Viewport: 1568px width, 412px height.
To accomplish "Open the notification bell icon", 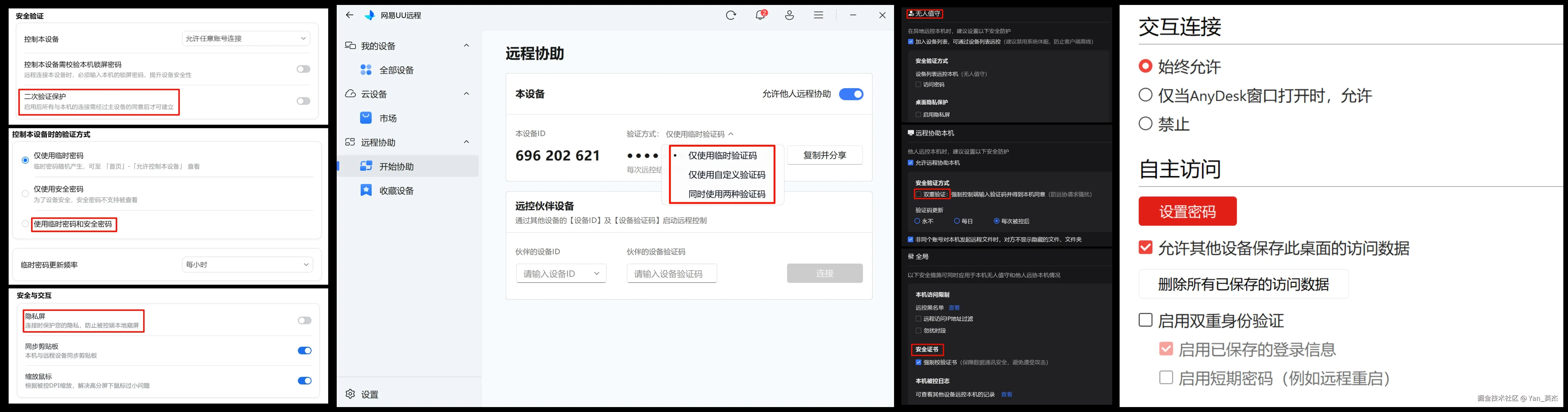I will pos(760,15).
